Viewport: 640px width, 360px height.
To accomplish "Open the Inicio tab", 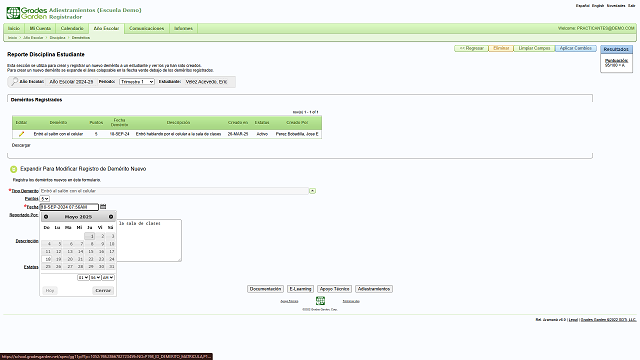I will point(14,29).
